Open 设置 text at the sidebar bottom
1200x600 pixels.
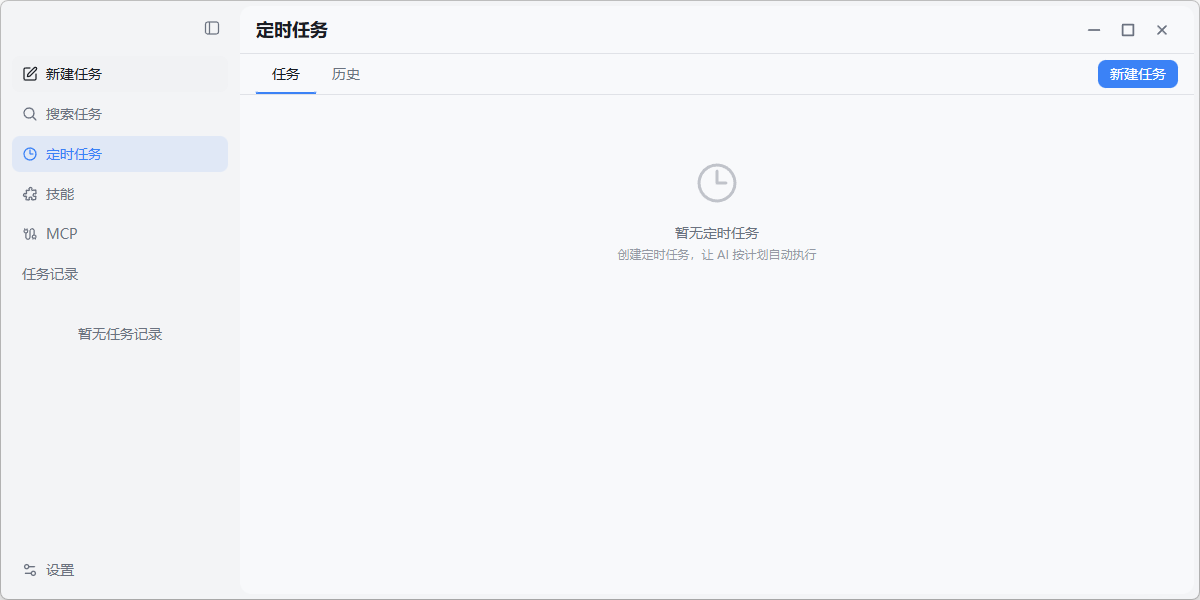point(60,570)
